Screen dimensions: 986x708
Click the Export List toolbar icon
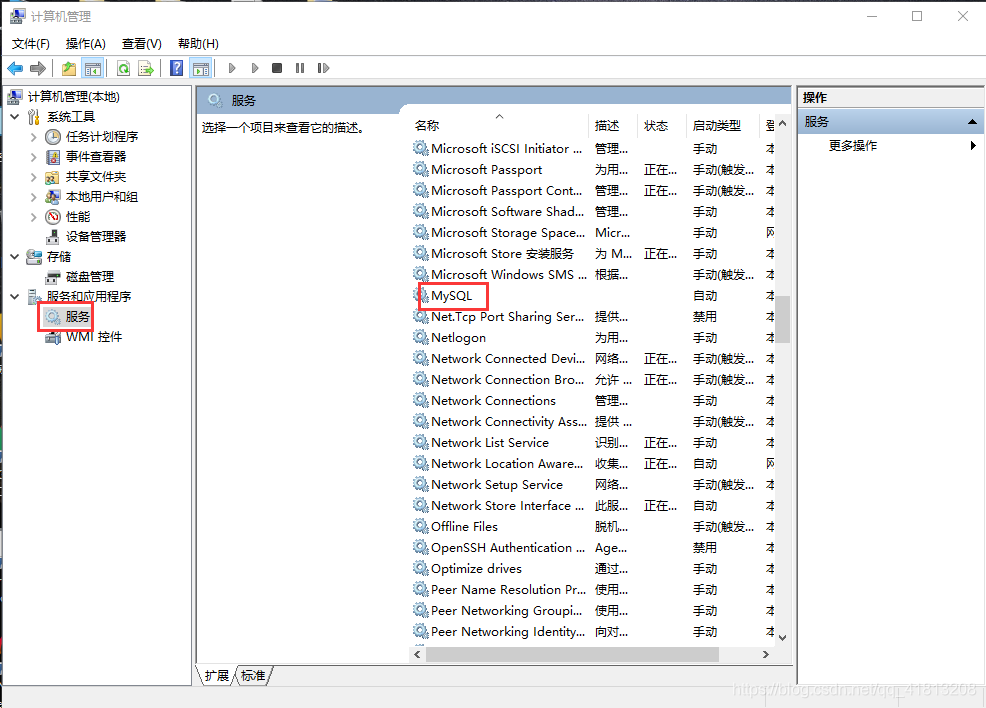(146, 68)
